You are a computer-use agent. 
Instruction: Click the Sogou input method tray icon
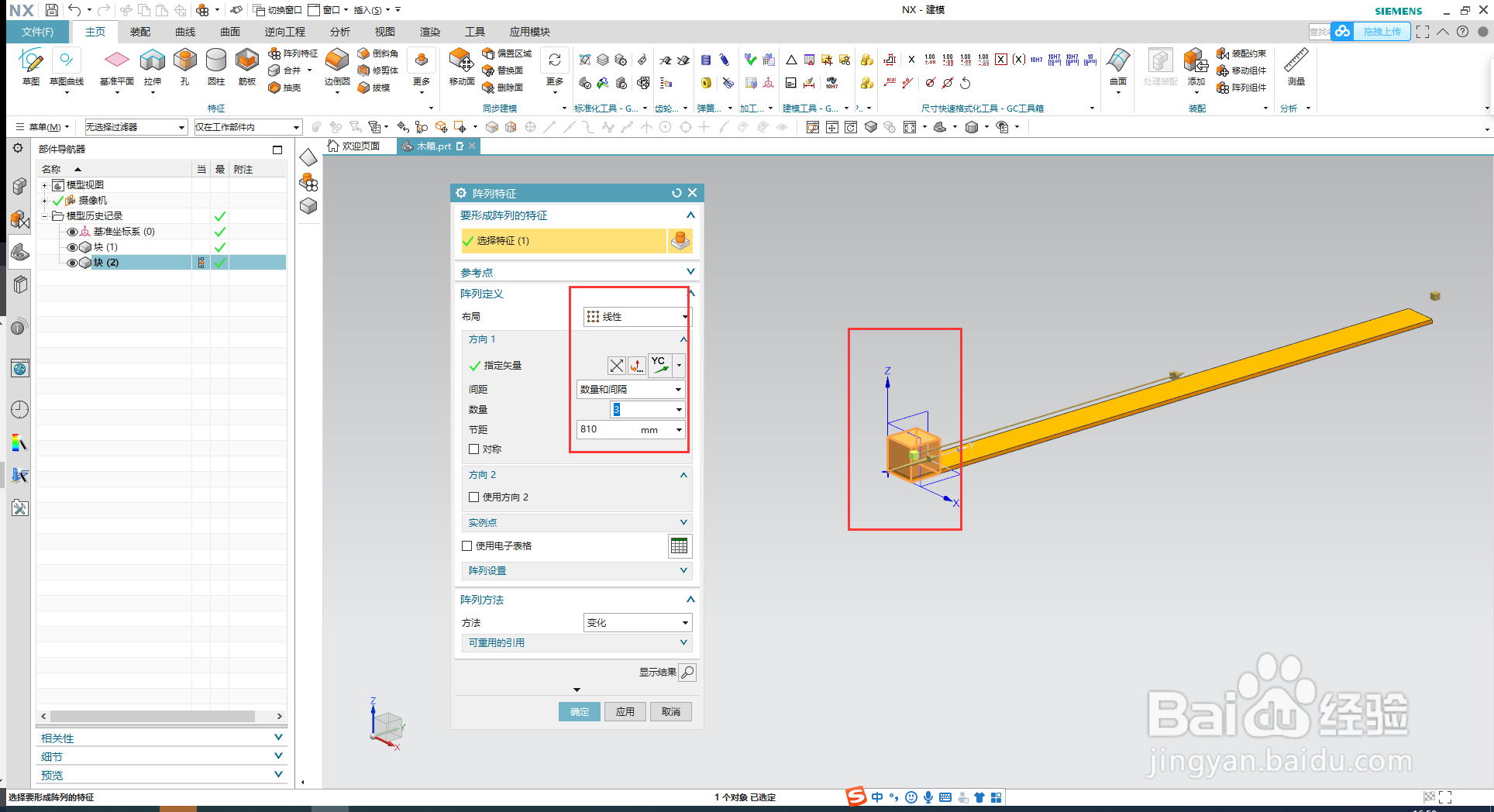(856, 797)
